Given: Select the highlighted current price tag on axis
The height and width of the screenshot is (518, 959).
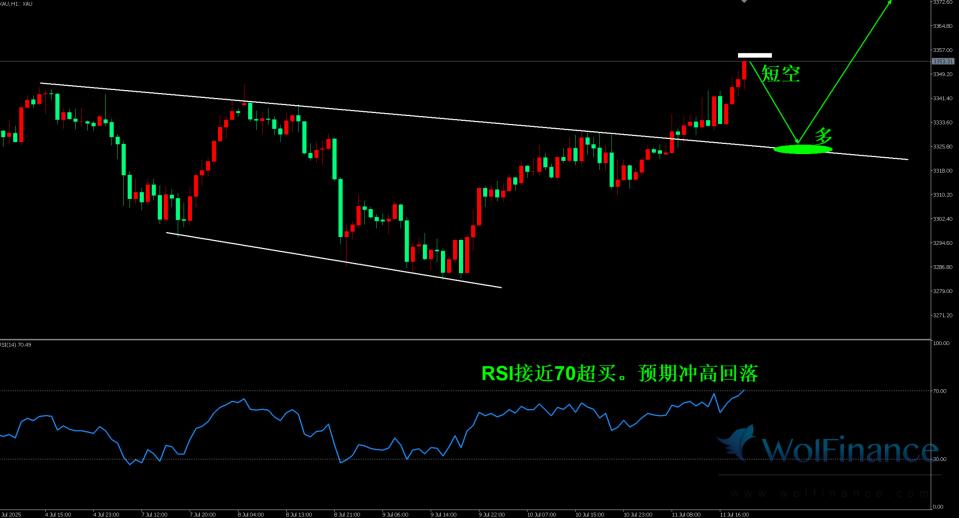Looking at the screenshot, I should point(944,61).
